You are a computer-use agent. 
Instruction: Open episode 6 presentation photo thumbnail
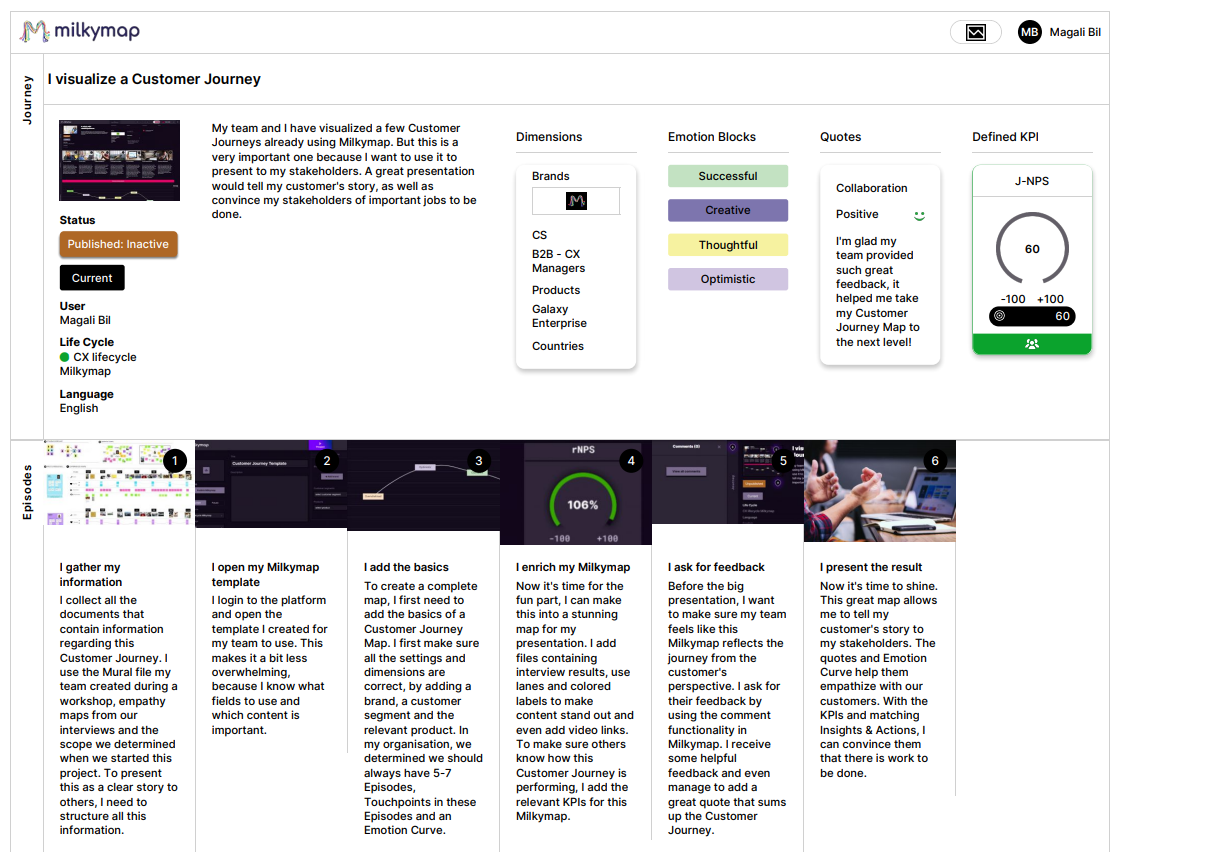click(x=879, y=490)
